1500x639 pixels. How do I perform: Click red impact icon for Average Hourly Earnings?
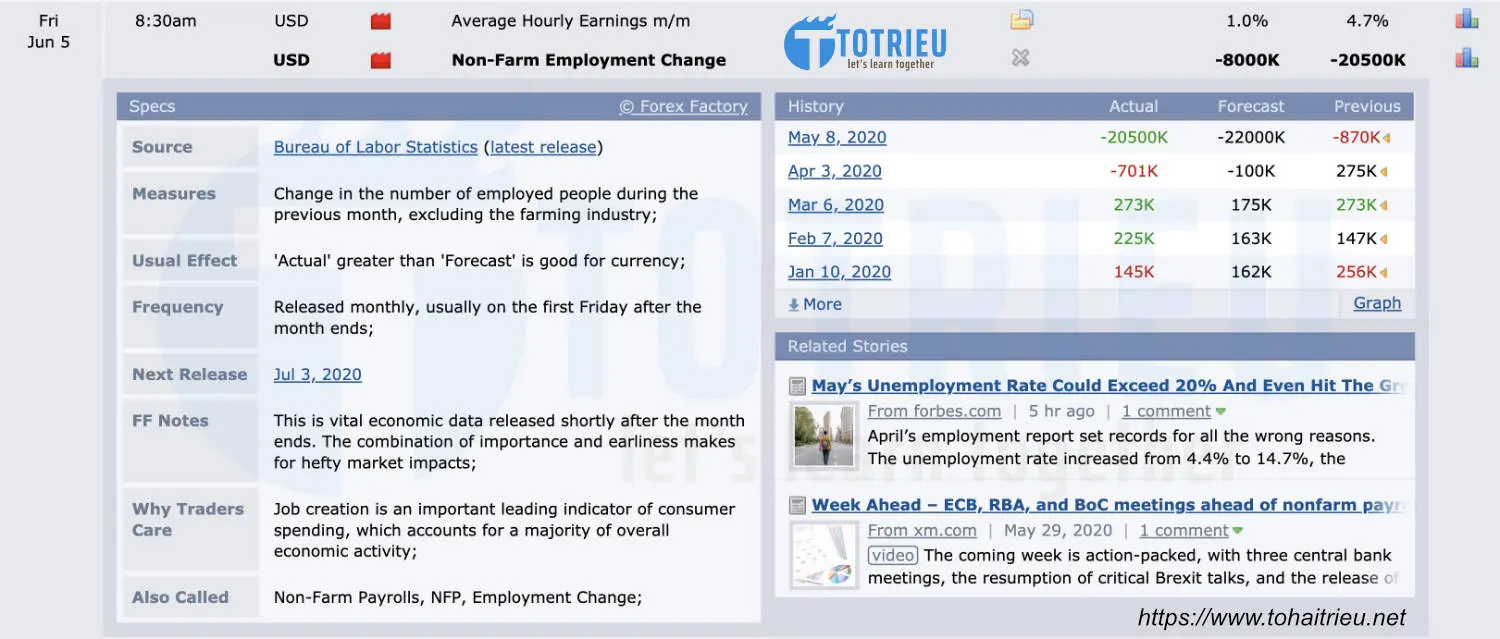(x=381, y=21)
